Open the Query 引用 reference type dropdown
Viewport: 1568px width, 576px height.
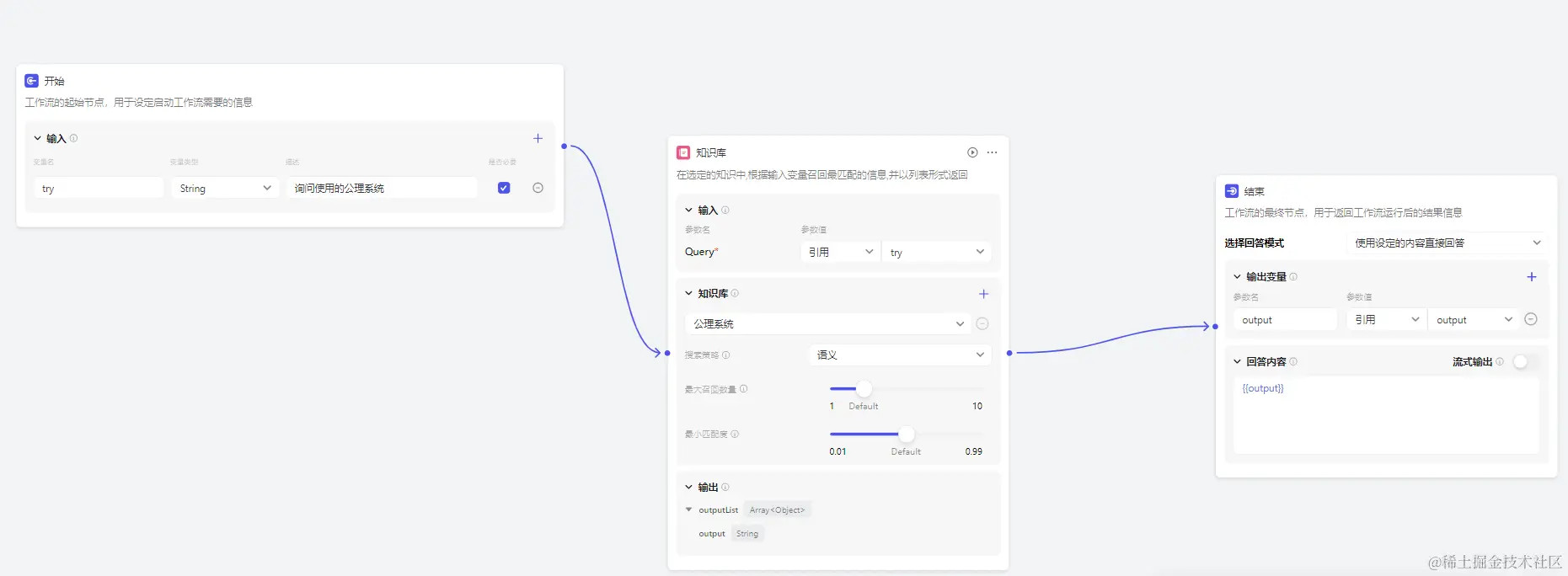(840, 252)
